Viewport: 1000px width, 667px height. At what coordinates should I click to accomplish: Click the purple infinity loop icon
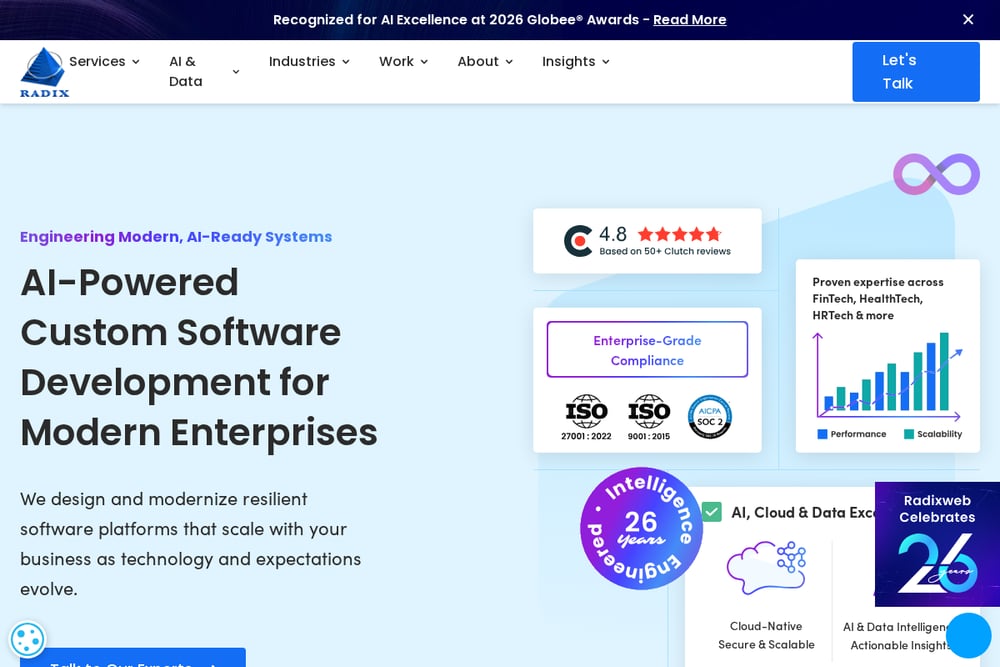(x=936, y=174)
